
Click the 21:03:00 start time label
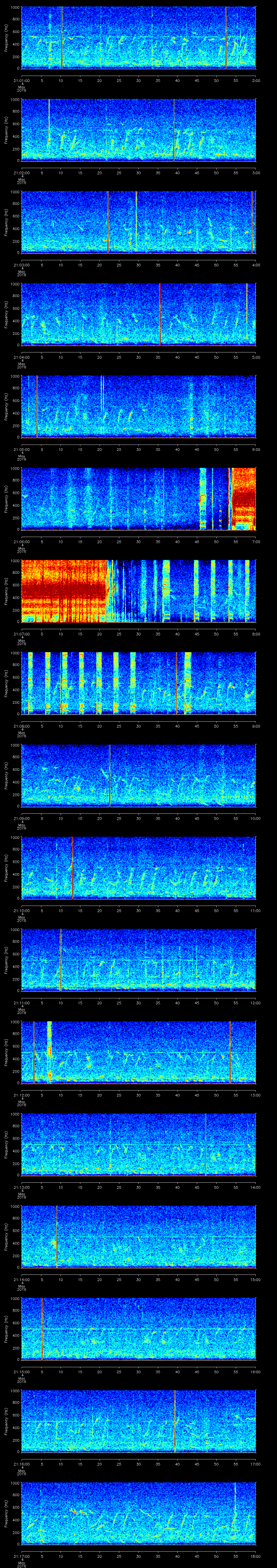click(21, 265)
